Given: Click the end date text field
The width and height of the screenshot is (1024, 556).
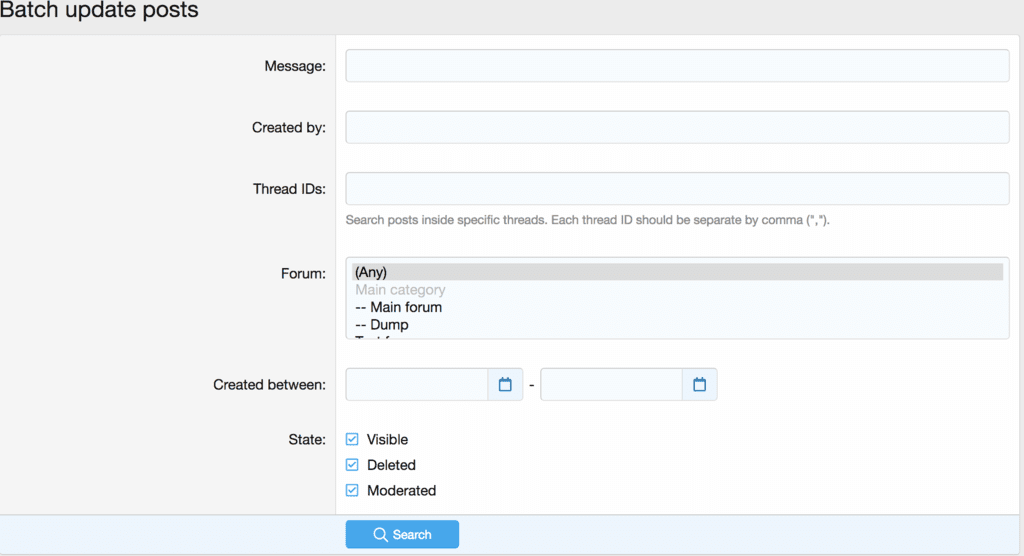Looking at the screenshot, I should pos(611,385).
